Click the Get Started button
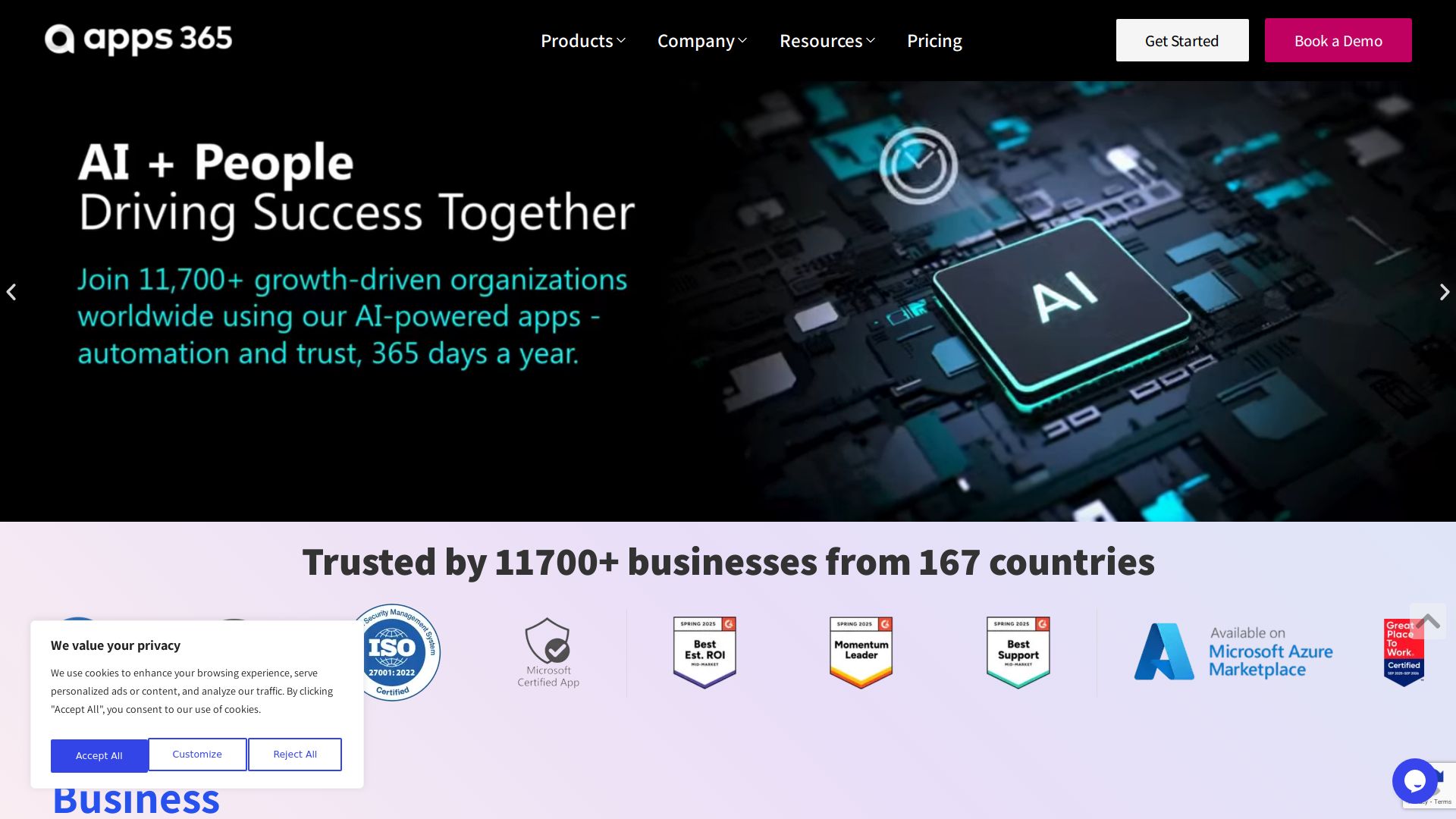Image resolution: width=1456 pixels, height=819 pixels. pyautogui.click(x=1182, y=40)
